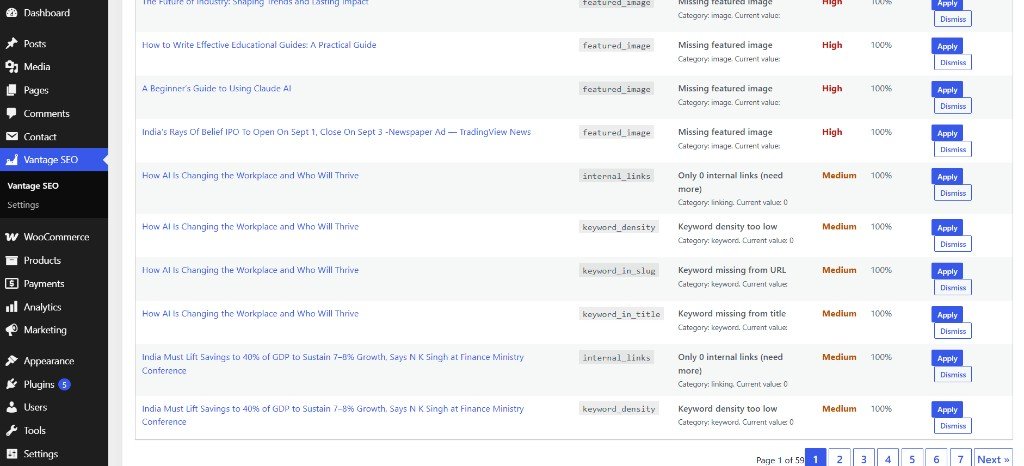Viewport: 1024px width, 466px height.
Task: Go to pagination page 4
Action: (888, 459)
